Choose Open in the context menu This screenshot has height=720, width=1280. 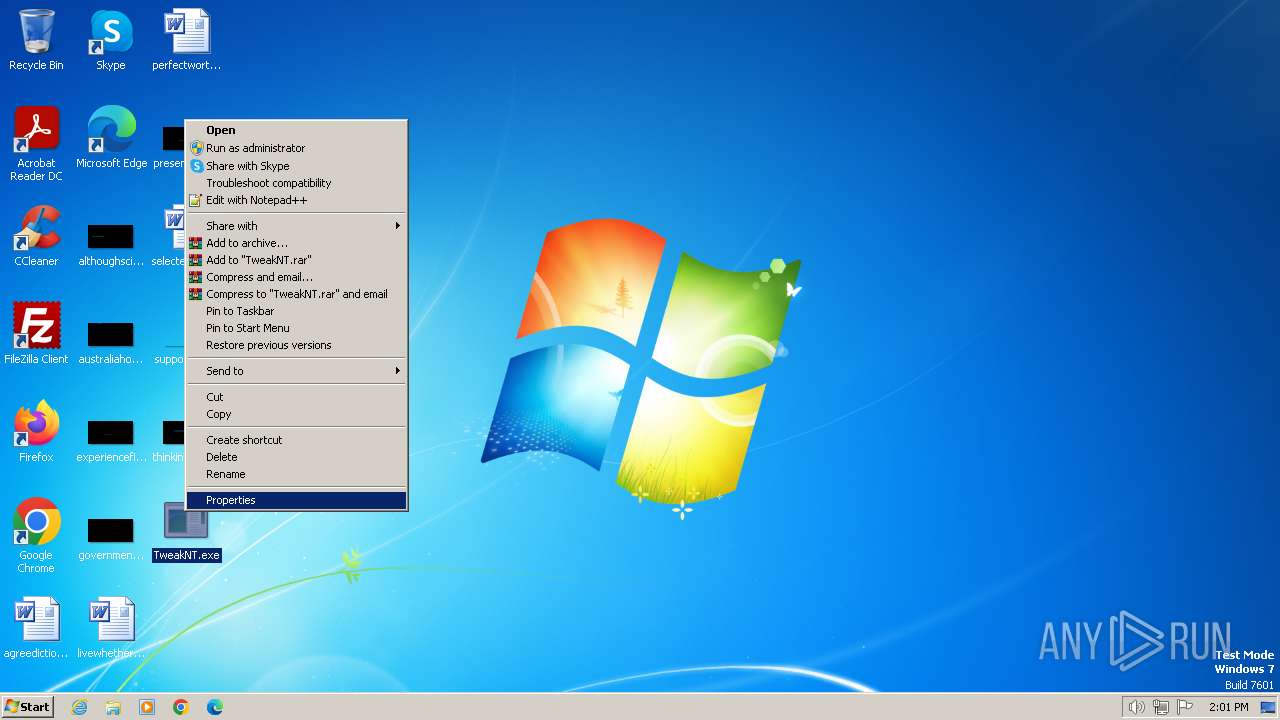pos(297,130)
